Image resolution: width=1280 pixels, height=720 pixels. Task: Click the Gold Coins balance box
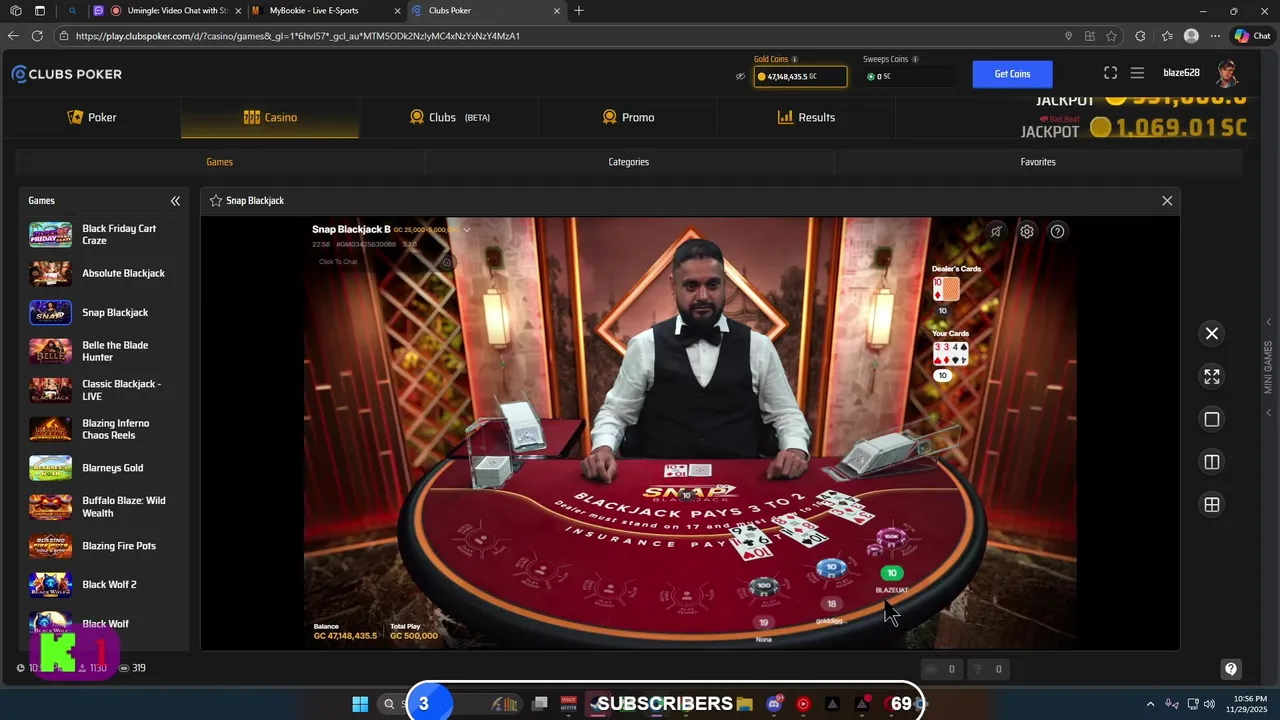click(800, 76)
